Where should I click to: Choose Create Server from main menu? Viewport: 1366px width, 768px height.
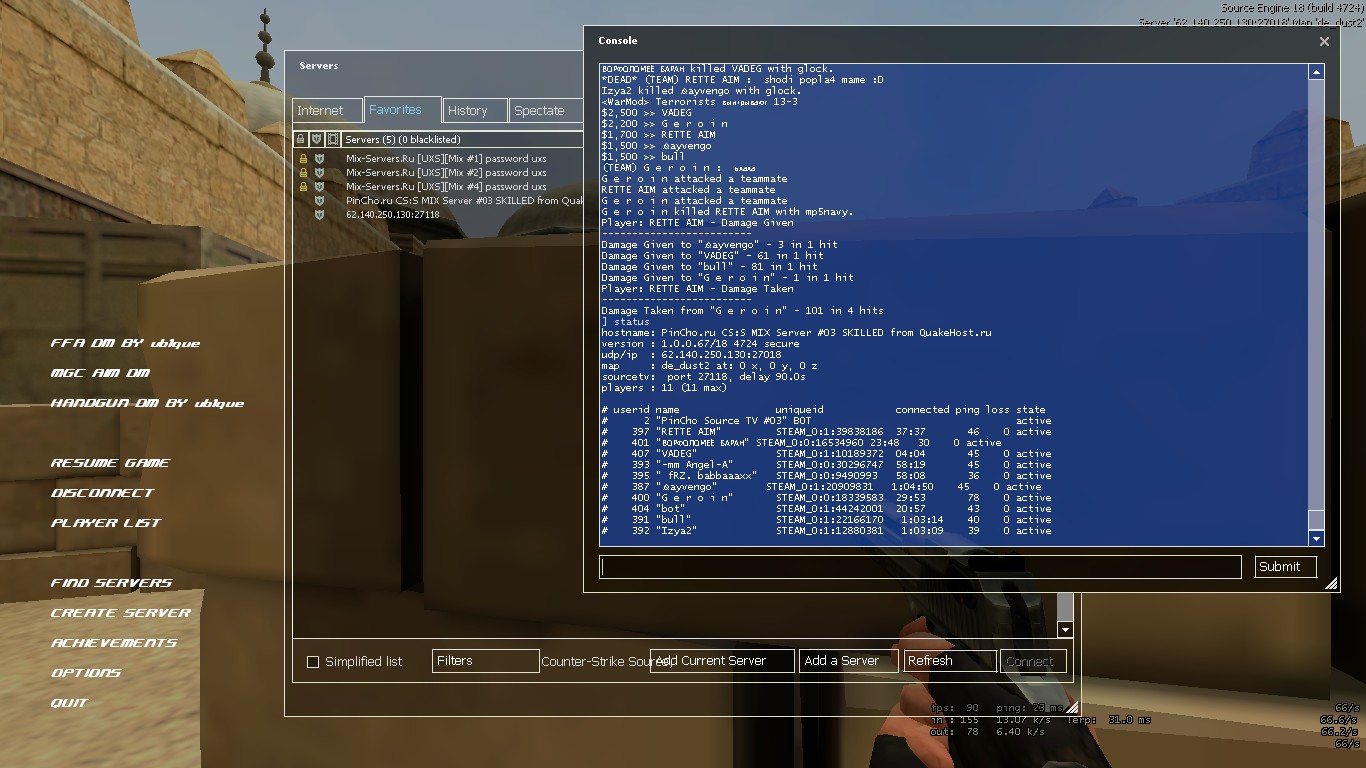120,613
